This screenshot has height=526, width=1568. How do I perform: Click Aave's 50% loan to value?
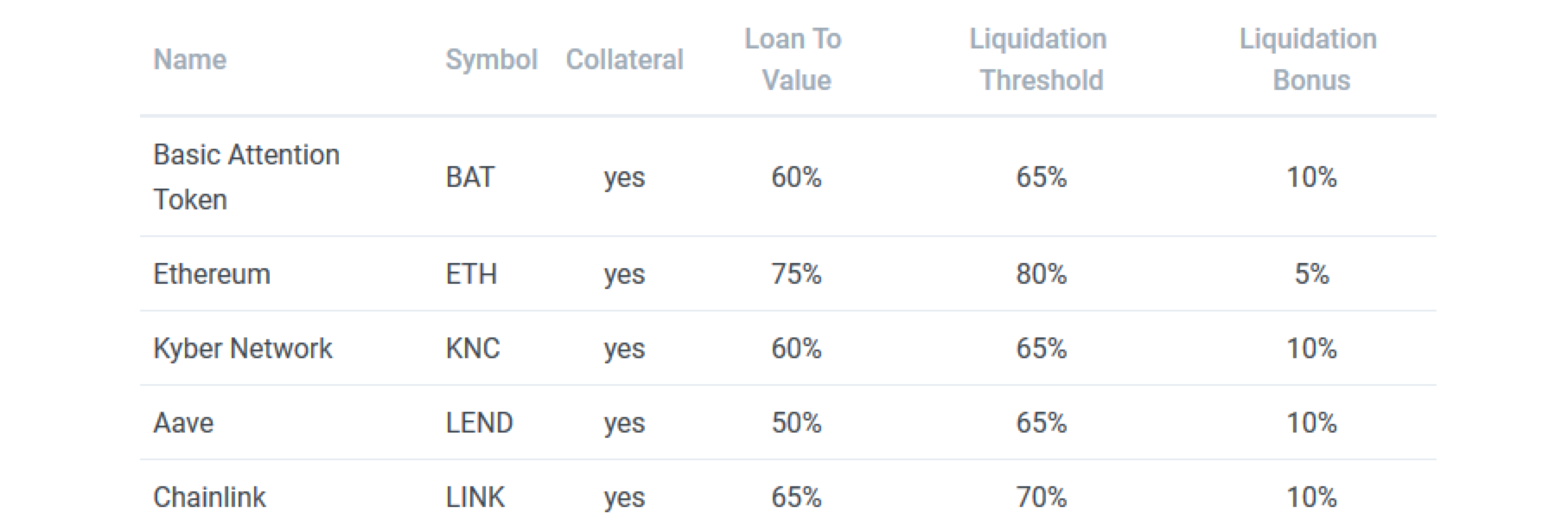click(x=796, y=423)
